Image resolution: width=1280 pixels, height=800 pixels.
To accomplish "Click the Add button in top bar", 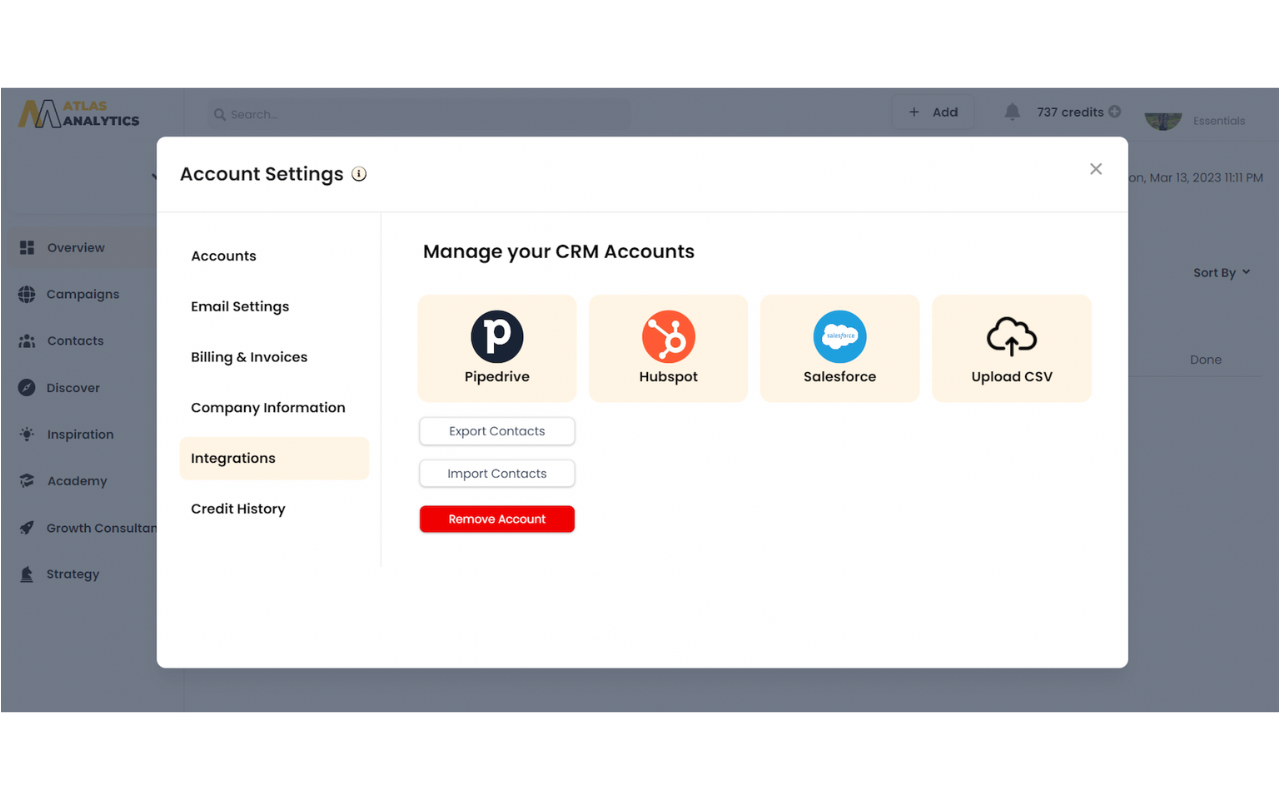I will (932, 112).
